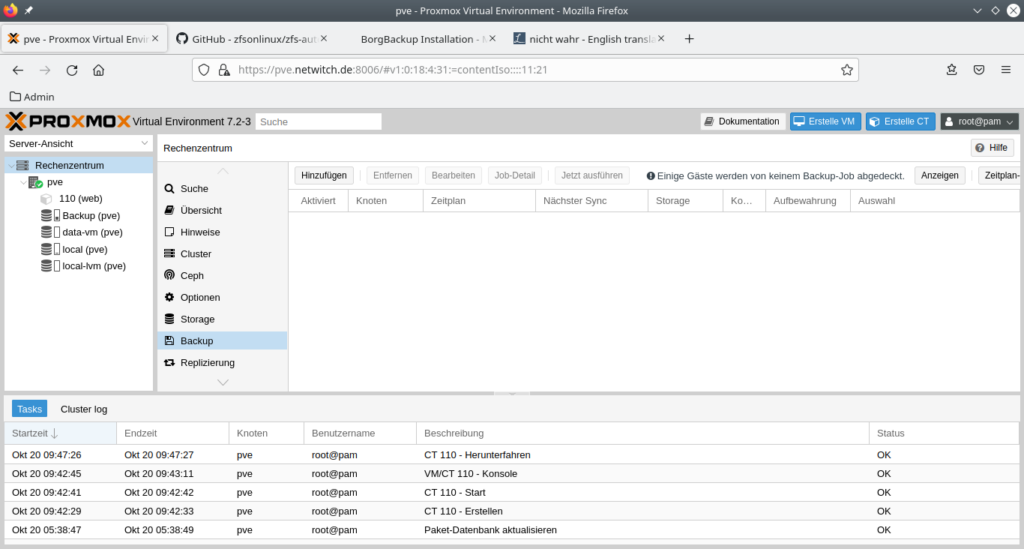Close the BorgBackup Installation tab
1024x549 pixels.
click(x=492, y=39)
